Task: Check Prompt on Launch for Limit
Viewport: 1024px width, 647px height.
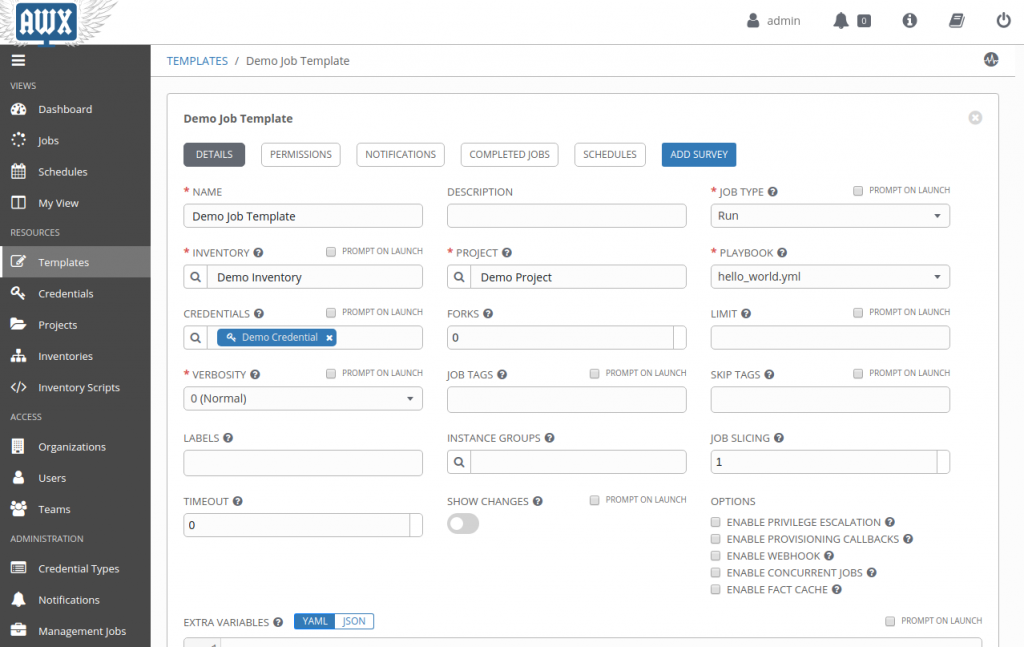Action: click(858, 313)
